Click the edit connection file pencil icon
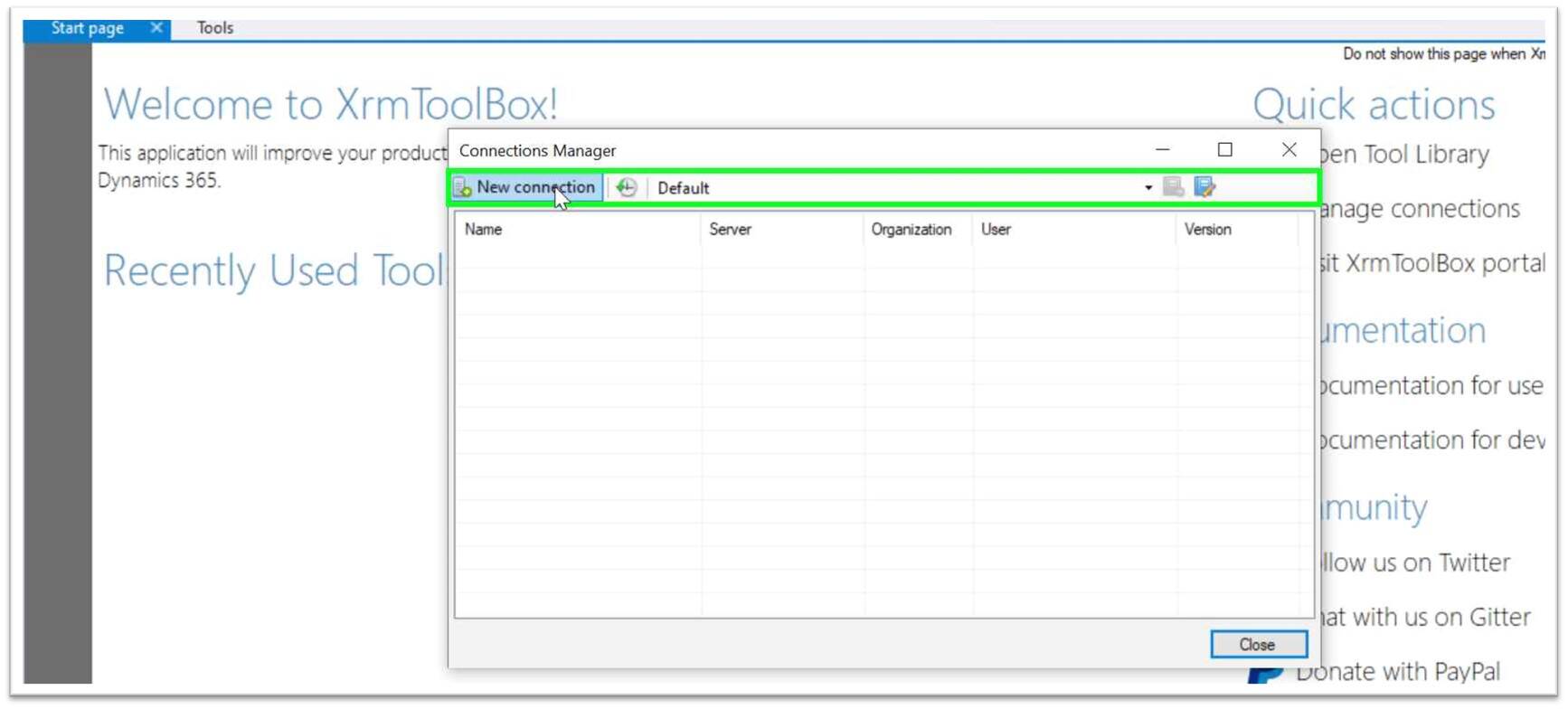The height and width of the screenshot is (709, 1568). click(1204, 187)
